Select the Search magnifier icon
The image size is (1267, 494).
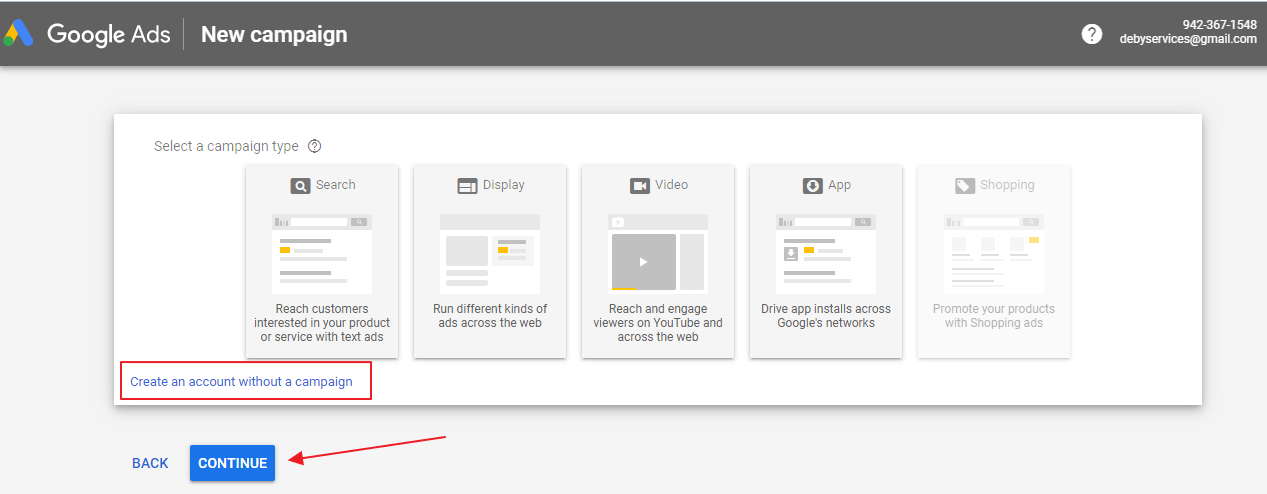click(300, 186)
